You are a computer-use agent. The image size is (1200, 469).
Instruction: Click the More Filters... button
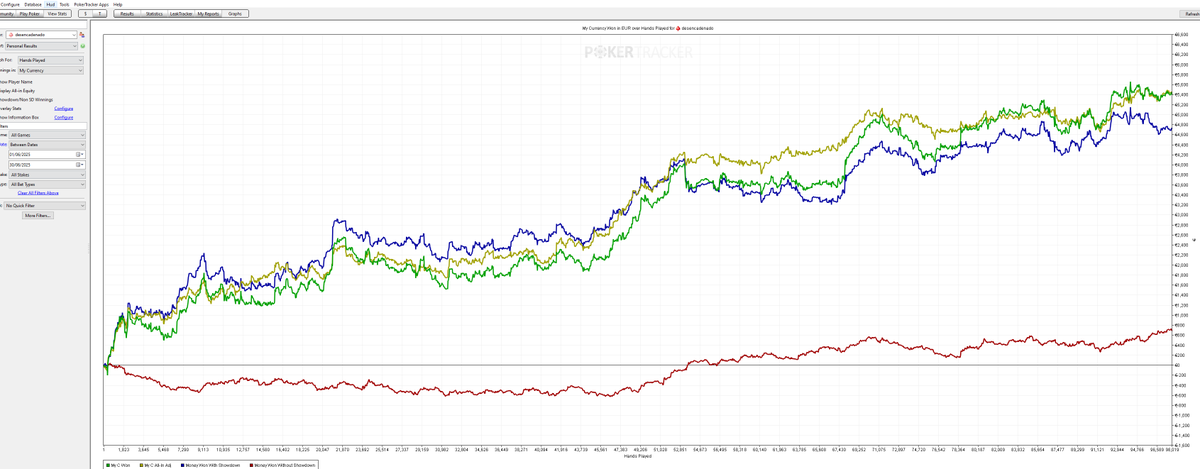(38, 215)
